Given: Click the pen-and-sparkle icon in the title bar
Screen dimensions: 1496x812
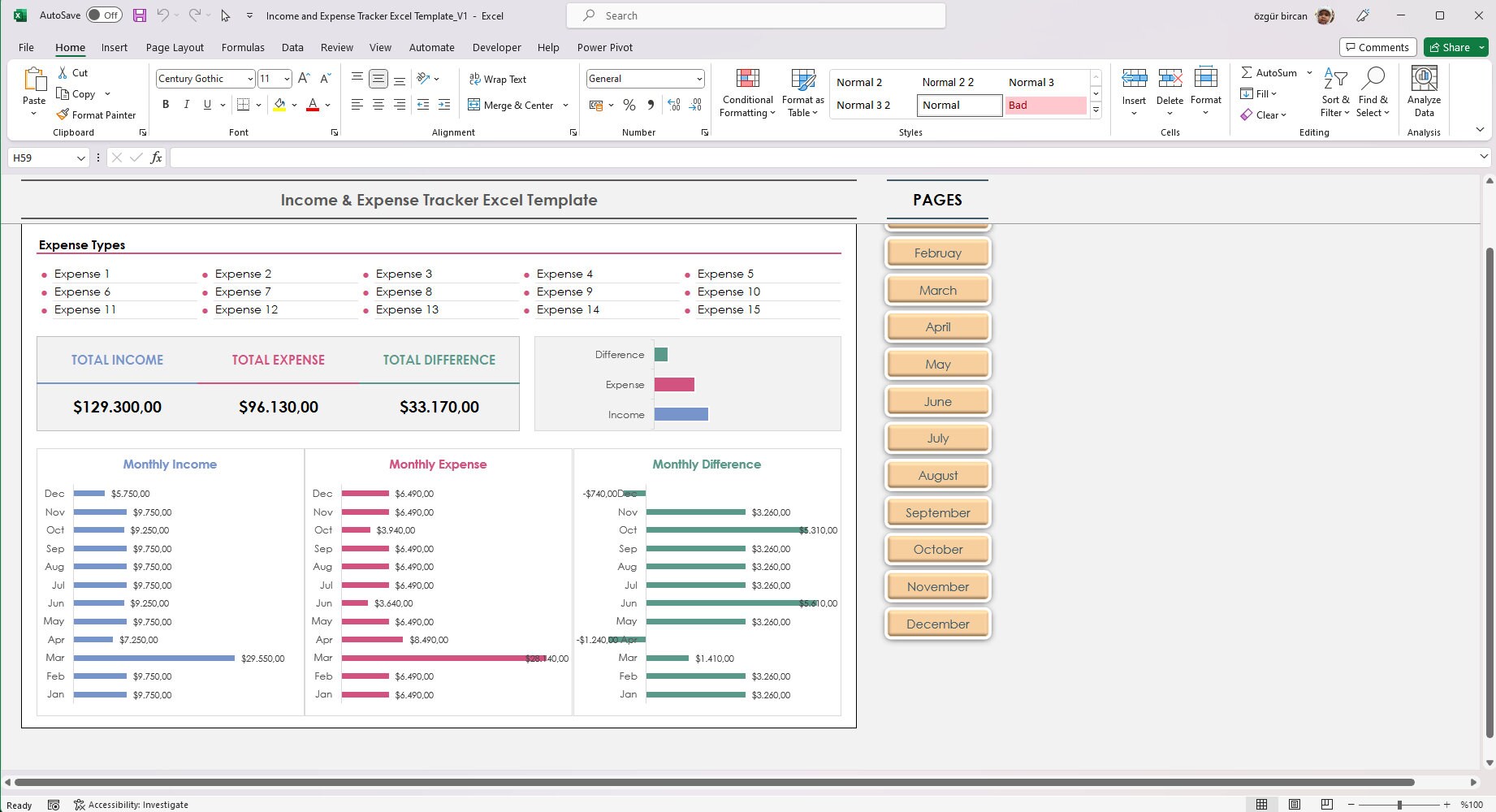Looking at the screenshot, I should 1363,15.
